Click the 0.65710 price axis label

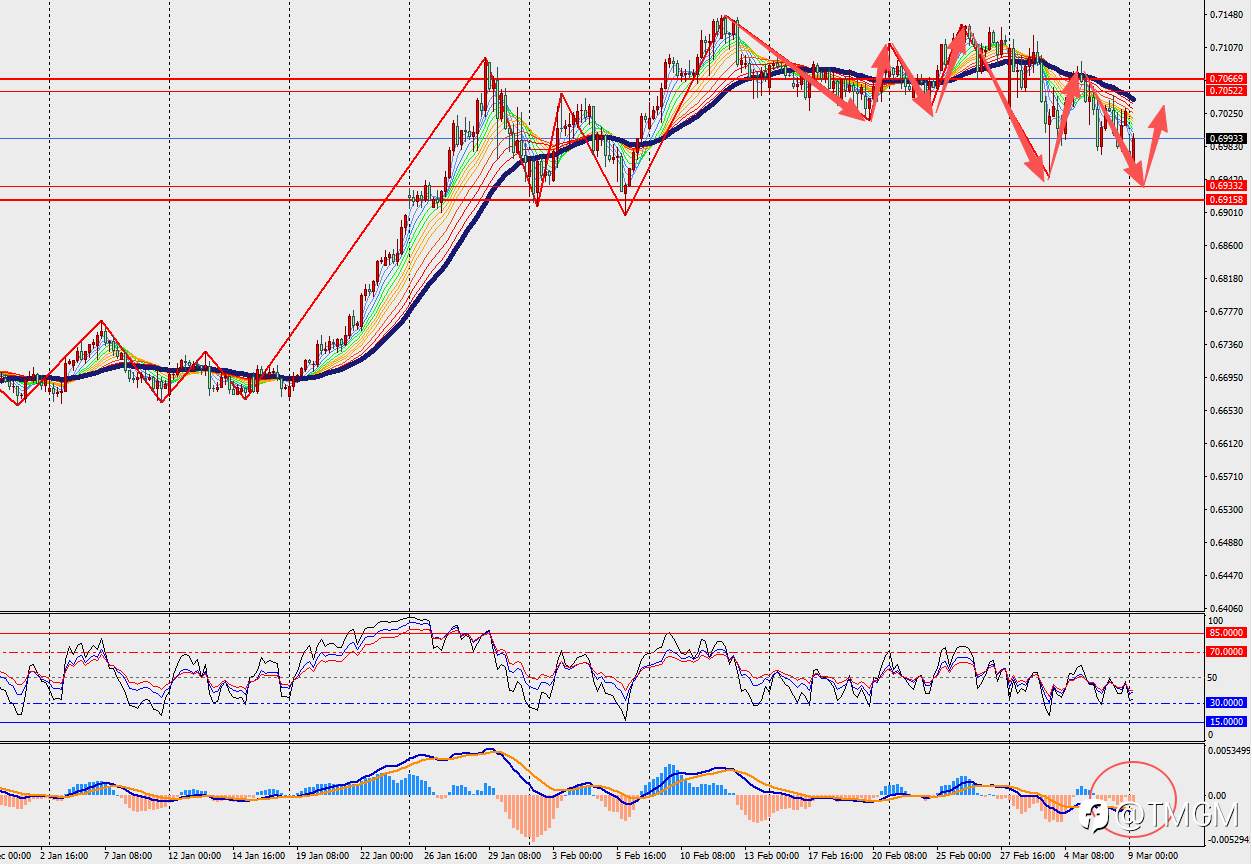1225,477
